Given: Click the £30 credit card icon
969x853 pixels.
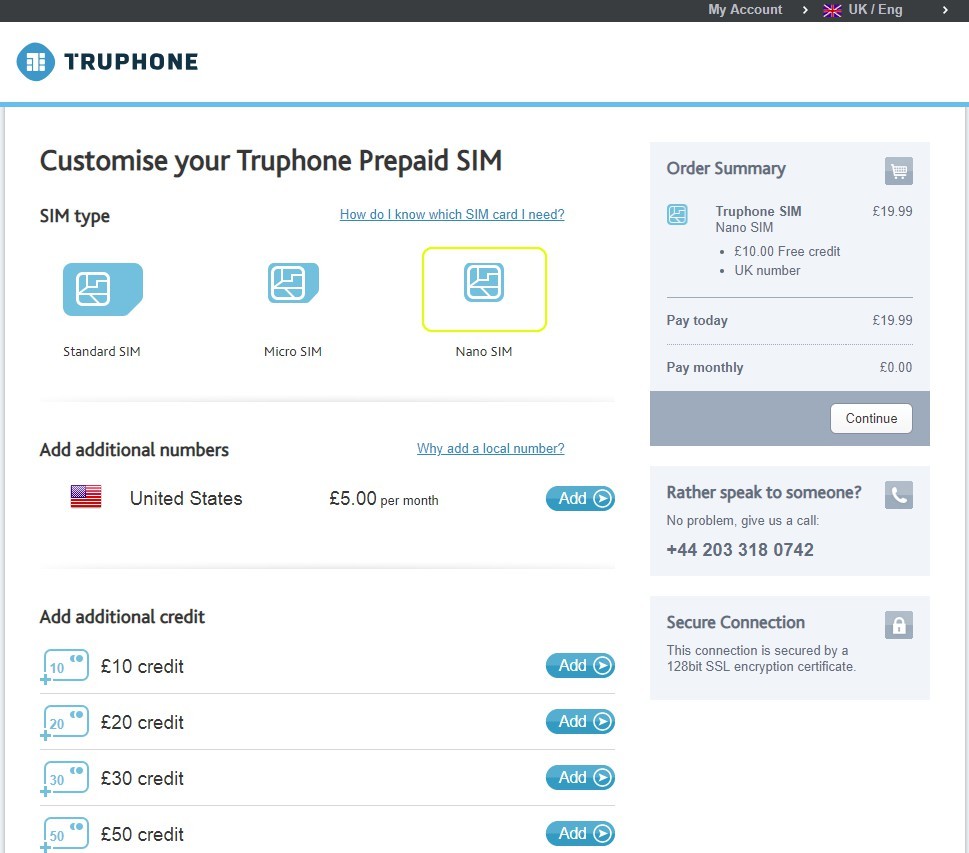Looking at the screenshot, I should pos(65,778).
